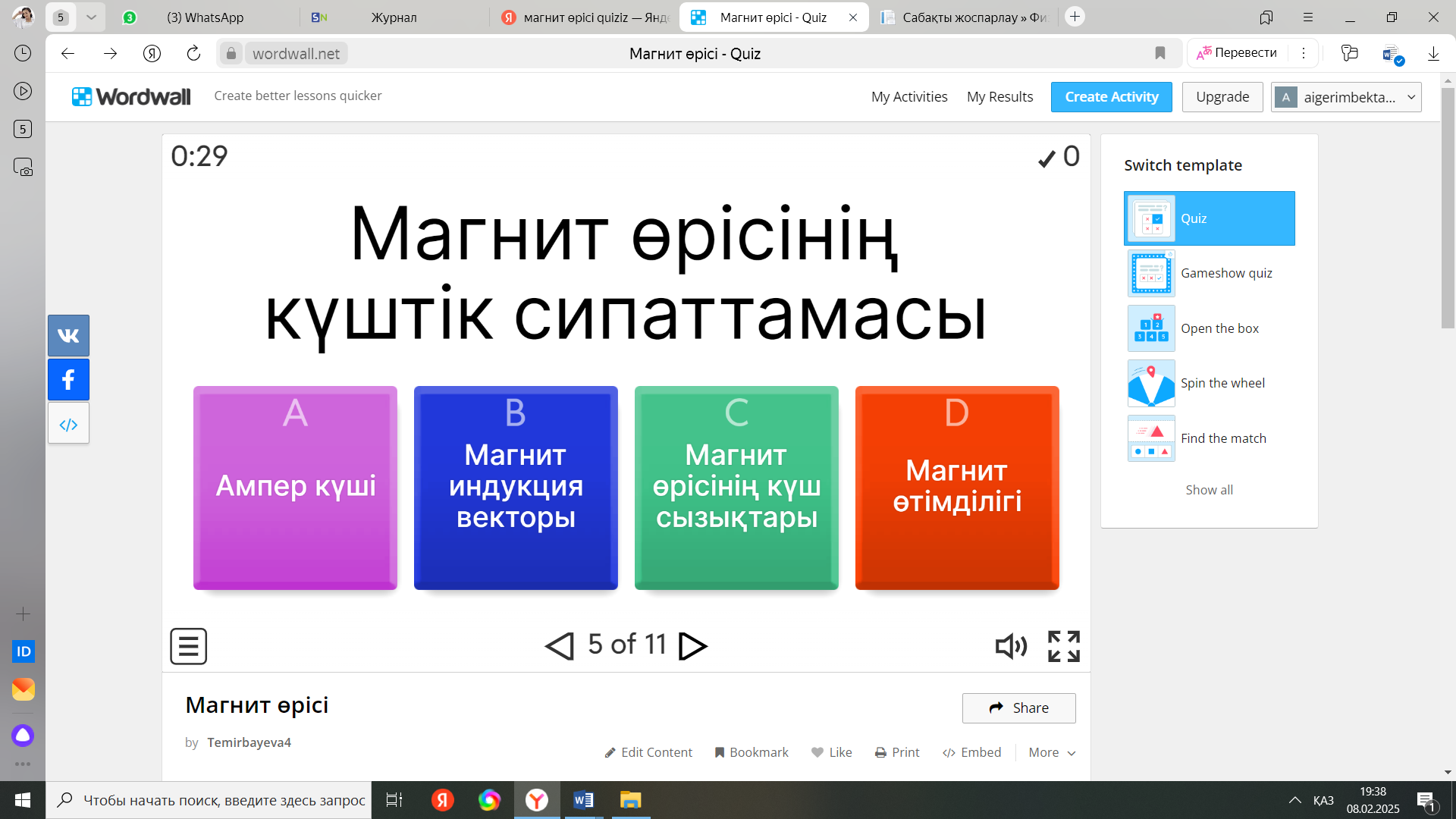Open My Activities menu item
The height and width of the screenshot is (819, 1456).
(908, 97)
